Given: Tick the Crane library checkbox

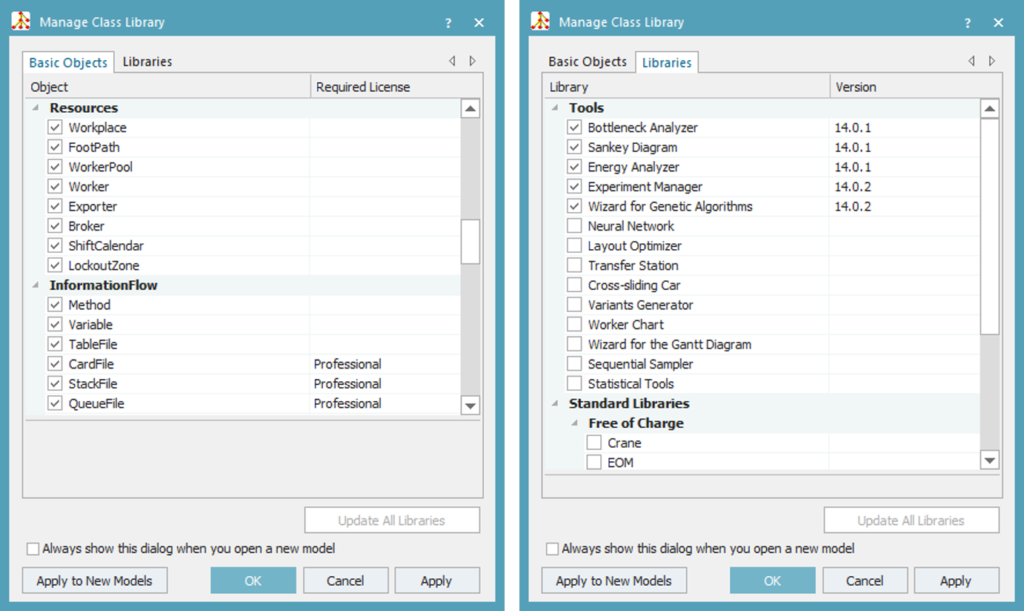Looking at the screenshot, I should coord(594,443).
